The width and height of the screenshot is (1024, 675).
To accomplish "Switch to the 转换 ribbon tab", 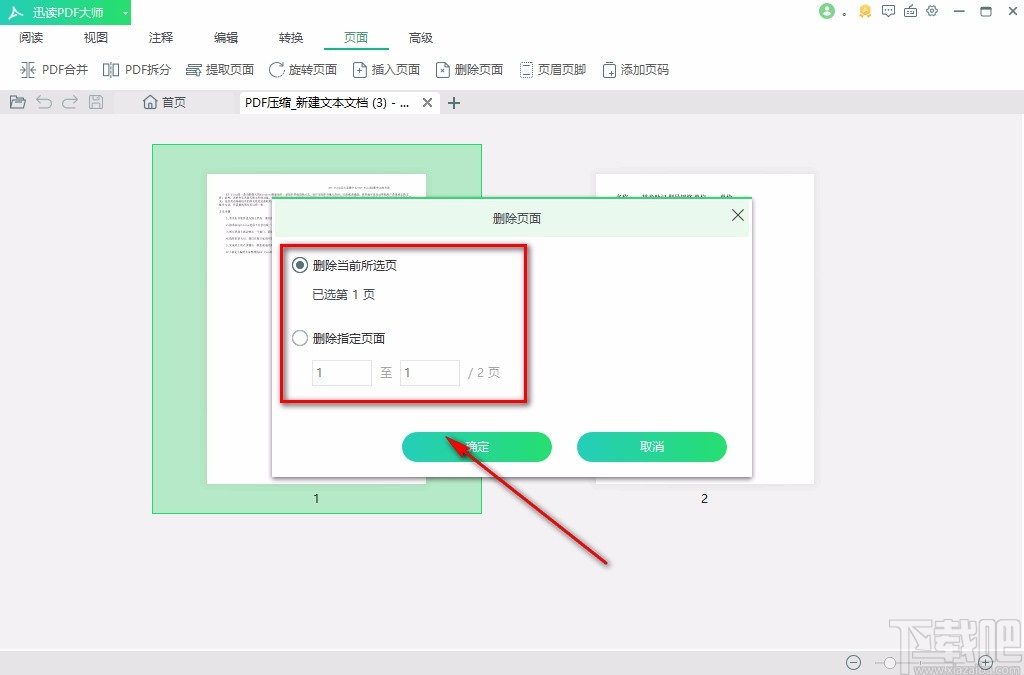I will pos(290,37).
